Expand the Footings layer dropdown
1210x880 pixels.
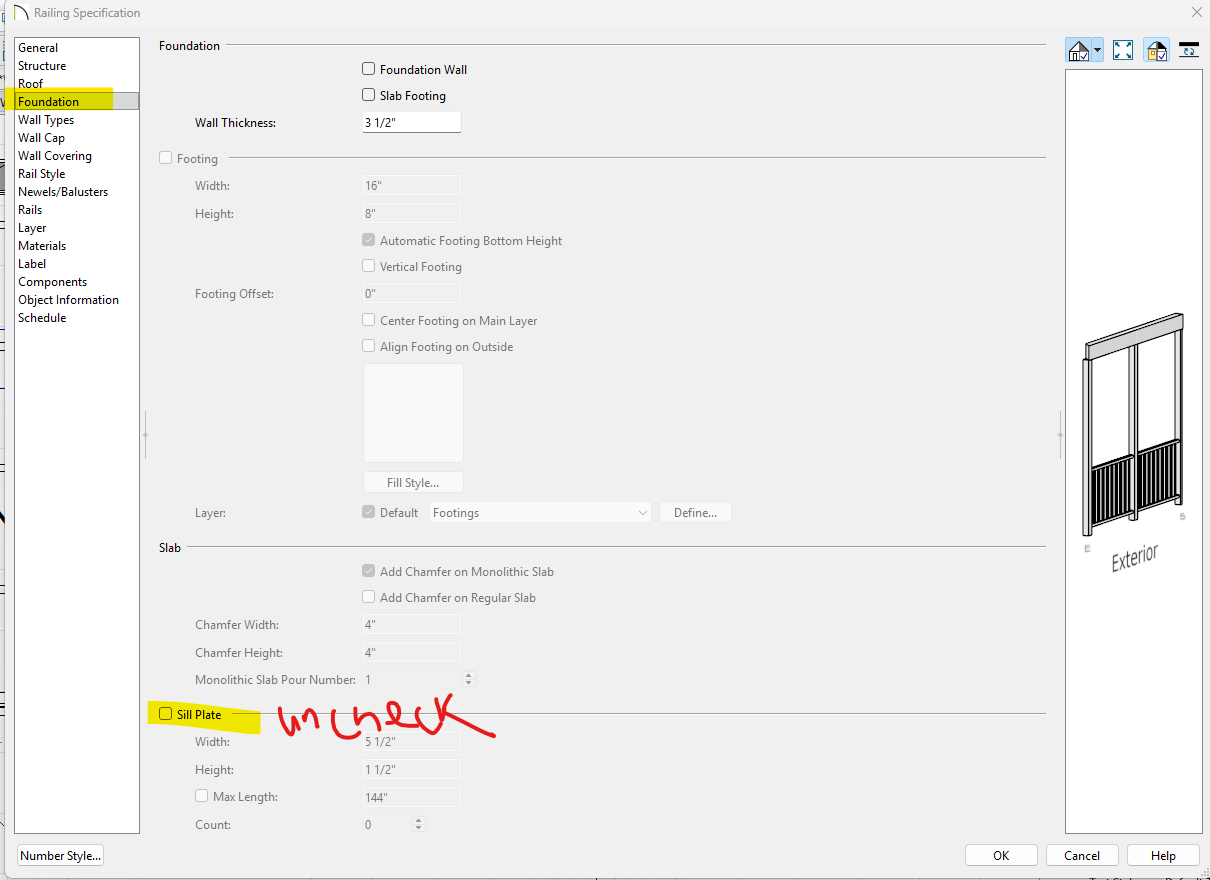[642, 512]
